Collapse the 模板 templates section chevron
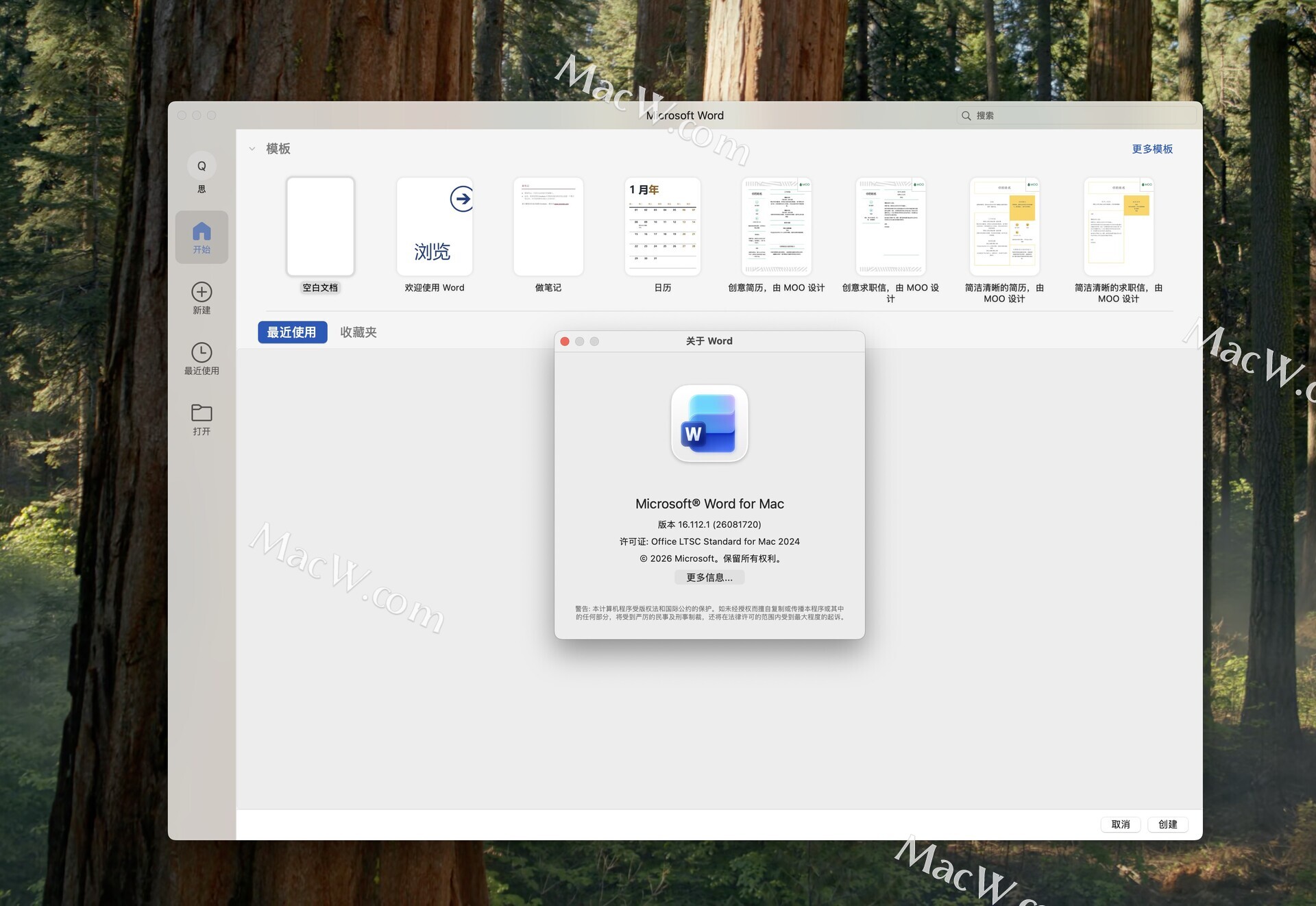 click(x=252, y=149)
